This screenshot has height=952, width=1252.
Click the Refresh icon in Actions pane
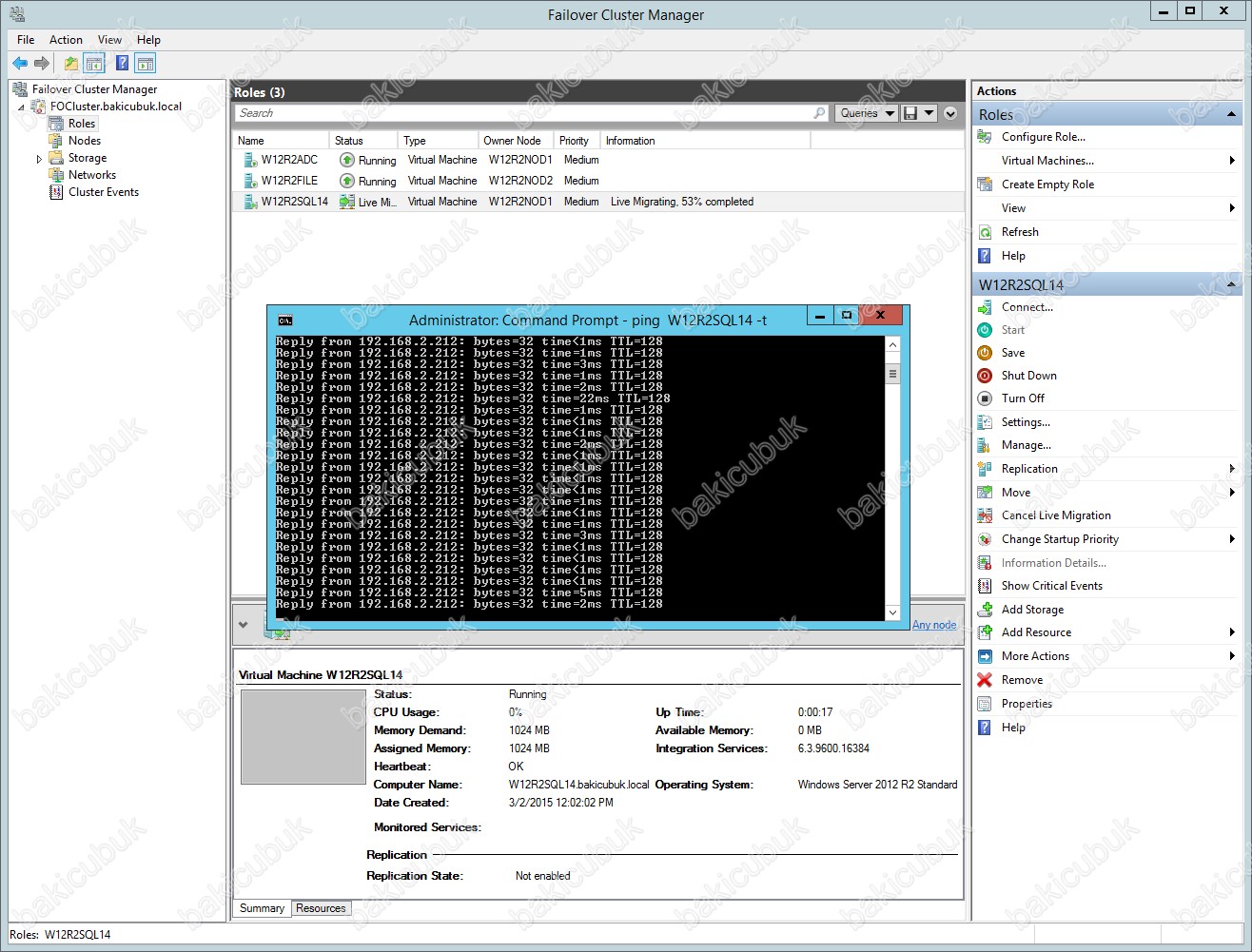(x=985, y=232)
